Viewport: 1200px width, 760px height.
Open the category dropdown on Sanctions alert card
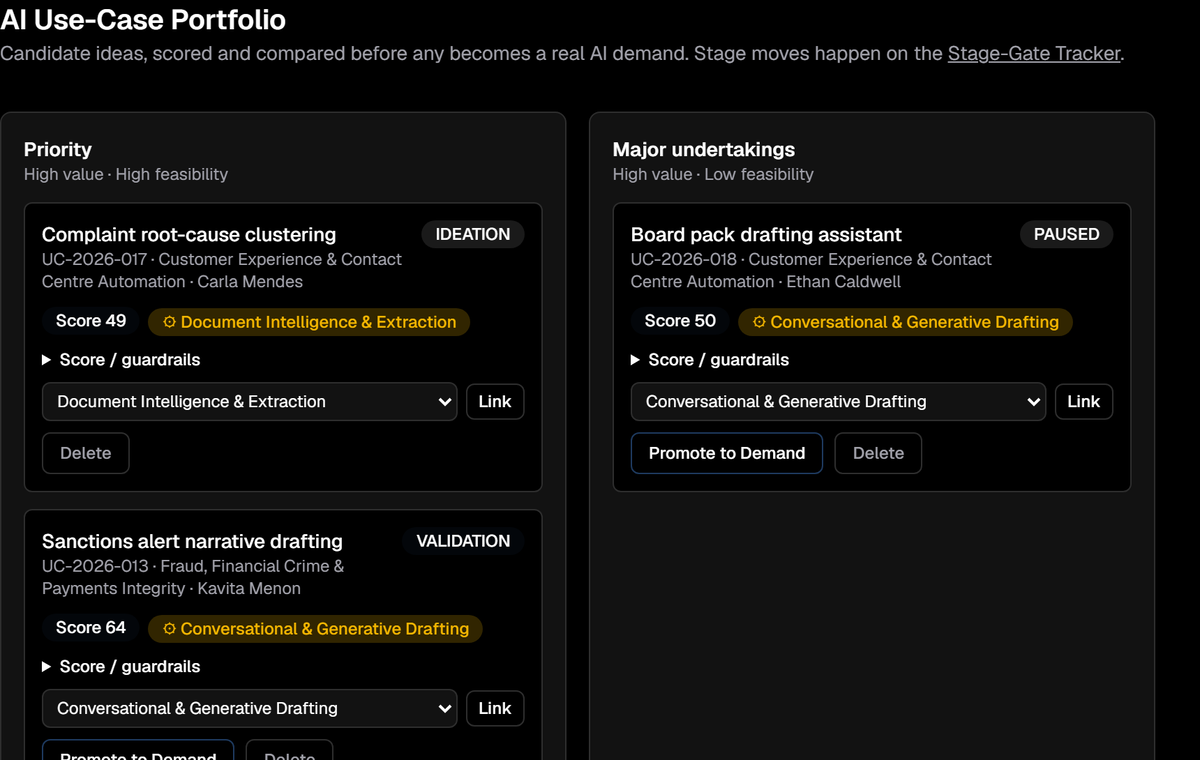click(x=250, y=709)
